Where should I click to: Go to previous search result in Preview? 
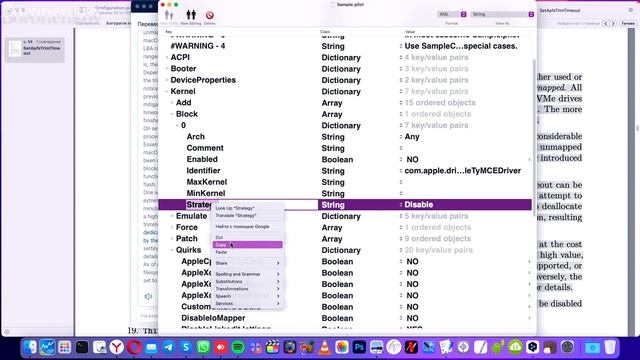click(x=606, y=24)
